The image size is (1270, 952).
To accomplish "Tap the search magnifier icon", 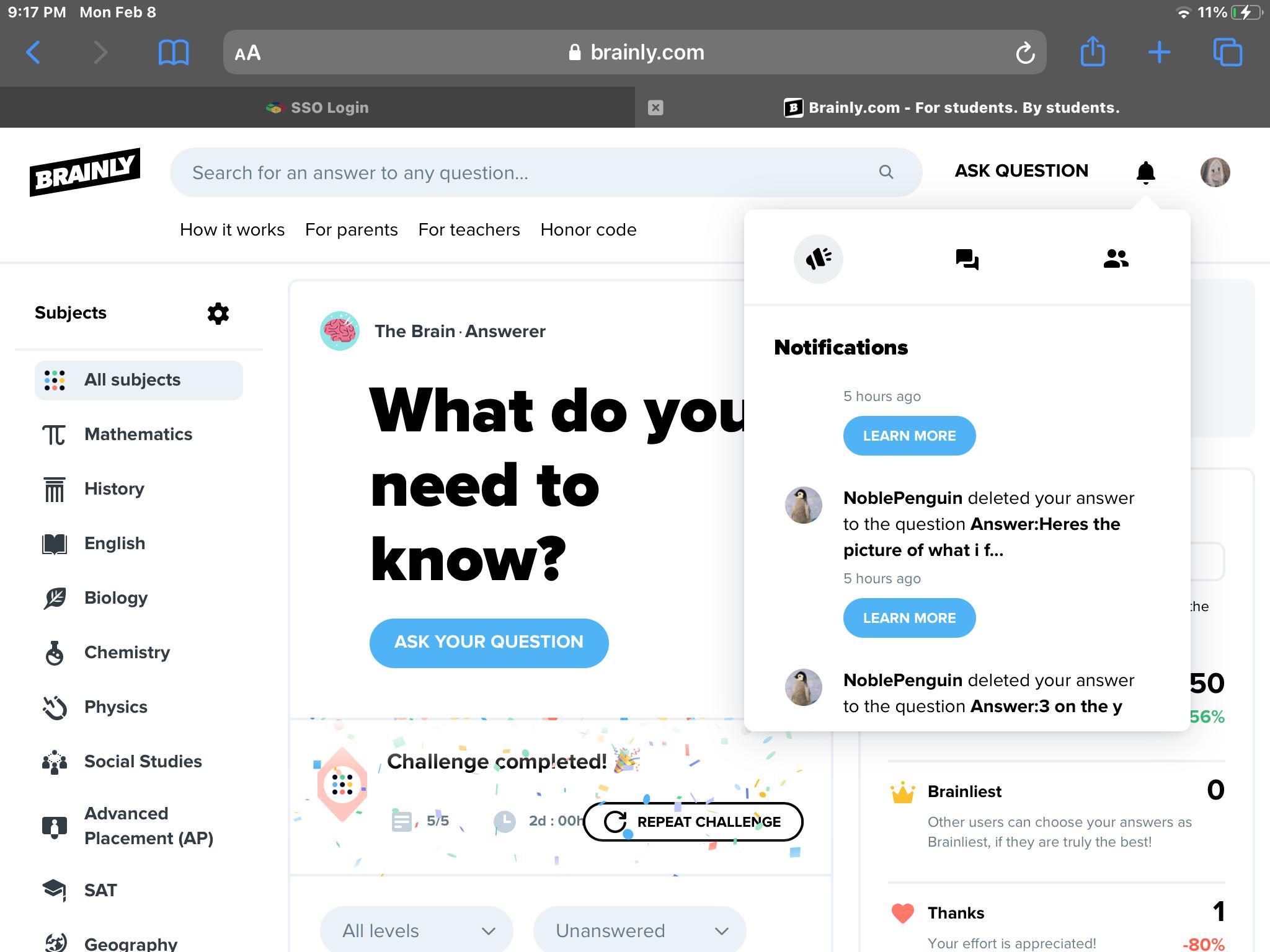I will 886,172.
